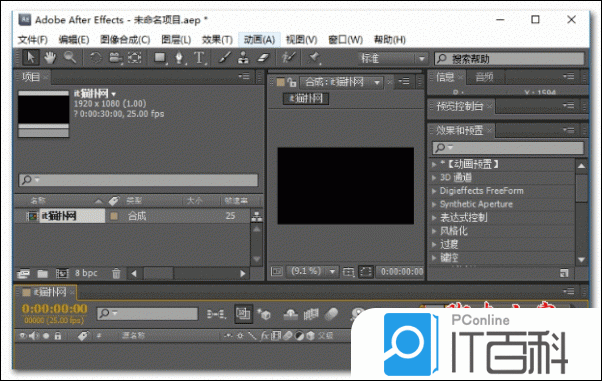Select the Clone Stamp tool

[x=243, y=58]
